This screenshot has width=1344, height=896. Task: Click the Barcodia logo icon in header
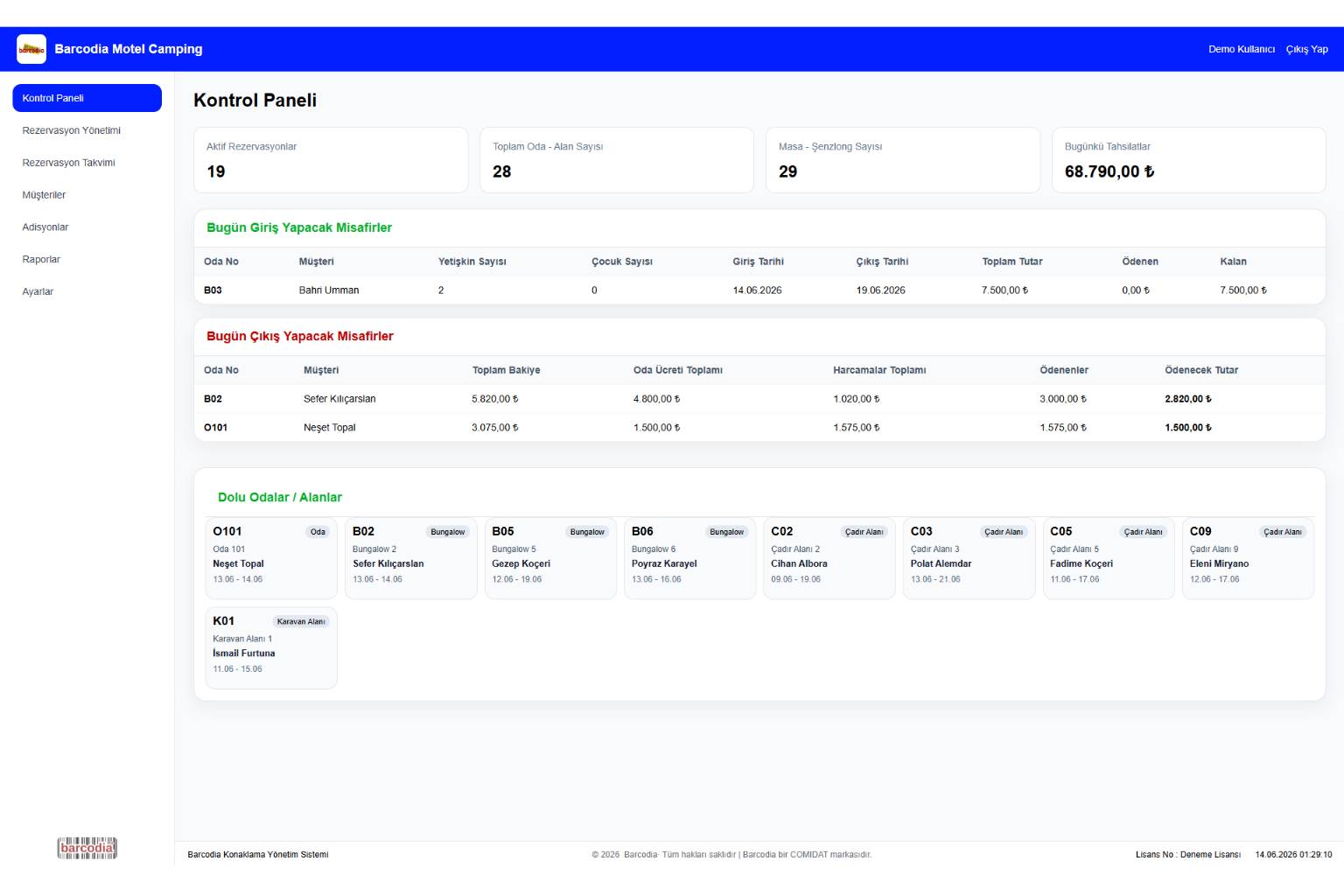[x=31, y=49]
